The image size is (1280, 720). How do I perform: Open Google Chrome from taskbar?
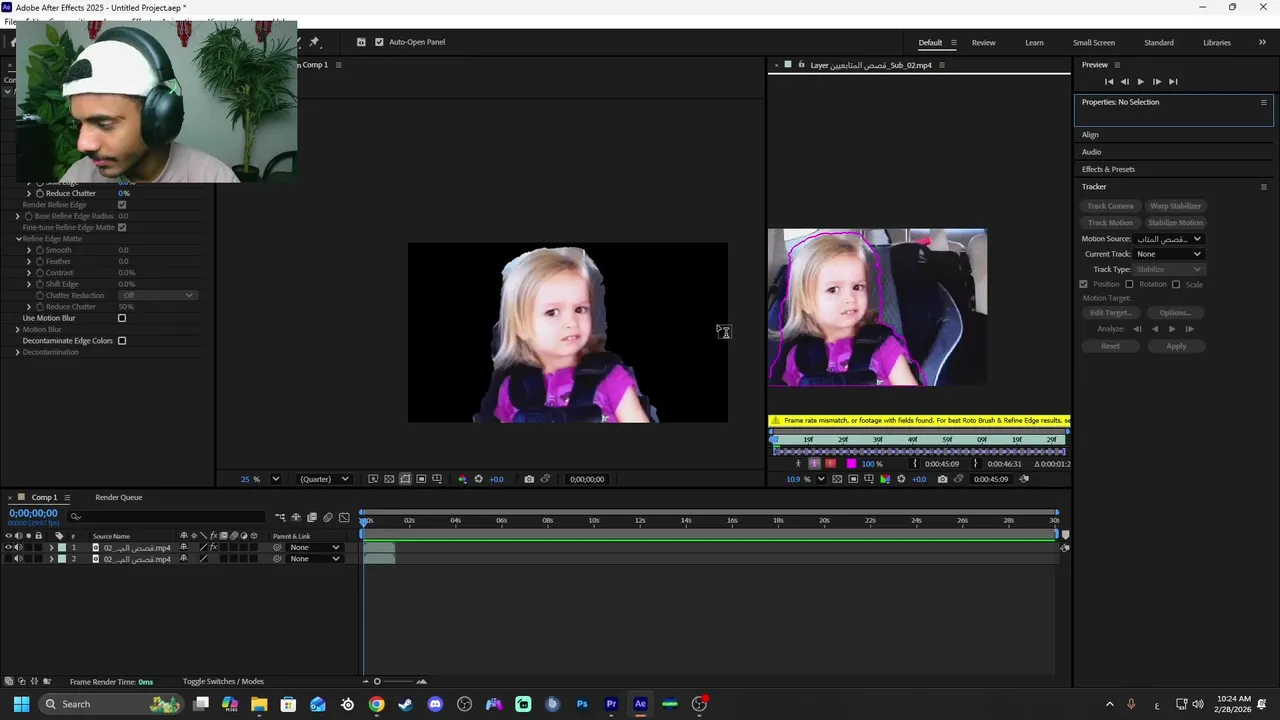[x=376, y=704]
